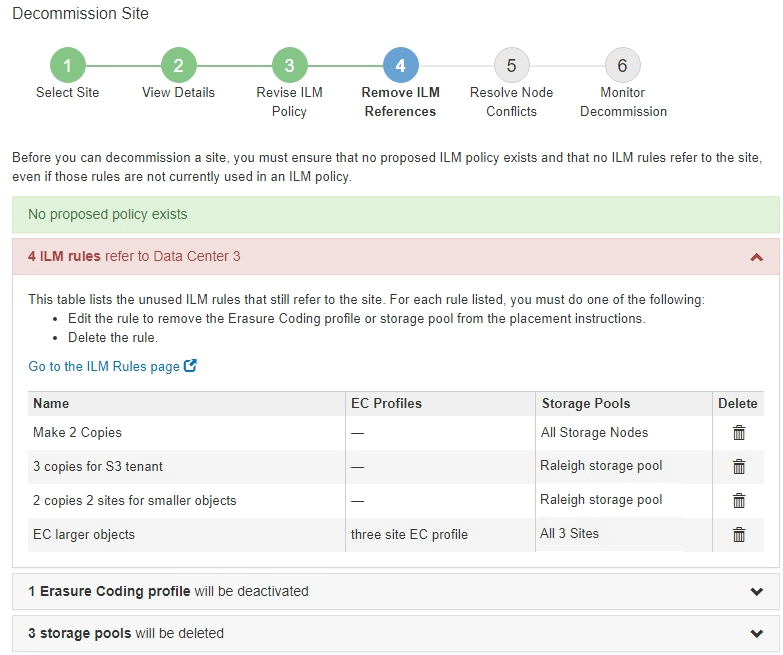Image resolution: width=783 pixels, height=655 pixels.
Task: Click the Name column header
Action: coord(51,403)
